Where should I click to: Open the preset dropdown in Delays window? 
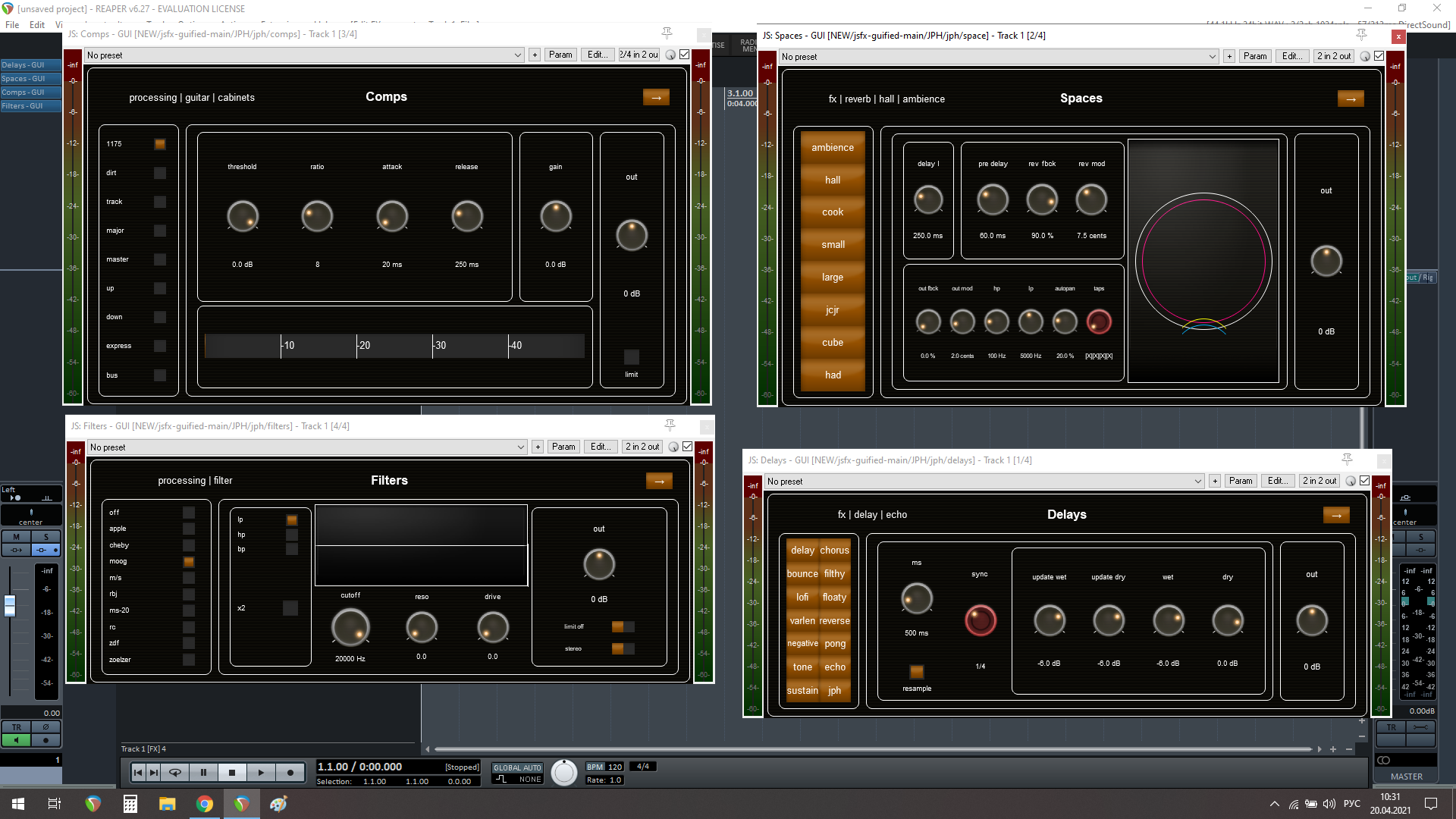(984, 481)
